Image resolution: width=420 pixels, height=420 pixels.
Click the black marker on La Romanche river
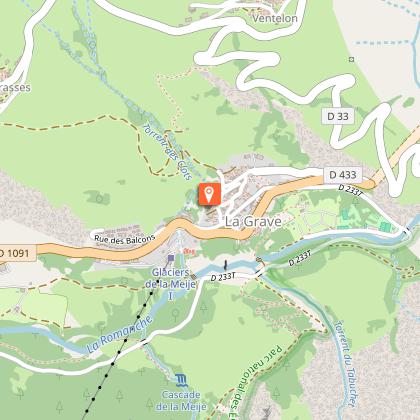[x=226, y=265]
